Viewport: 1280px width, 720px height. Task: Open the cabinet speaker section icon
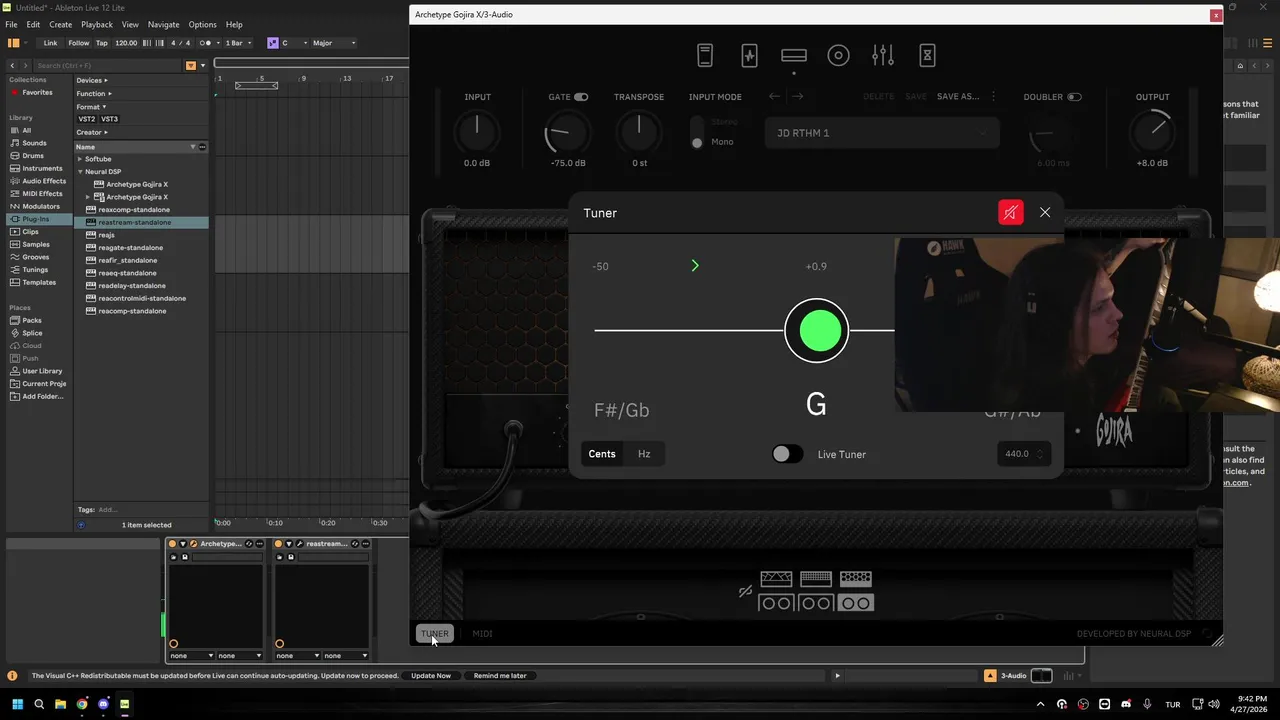tap(838, 56)
